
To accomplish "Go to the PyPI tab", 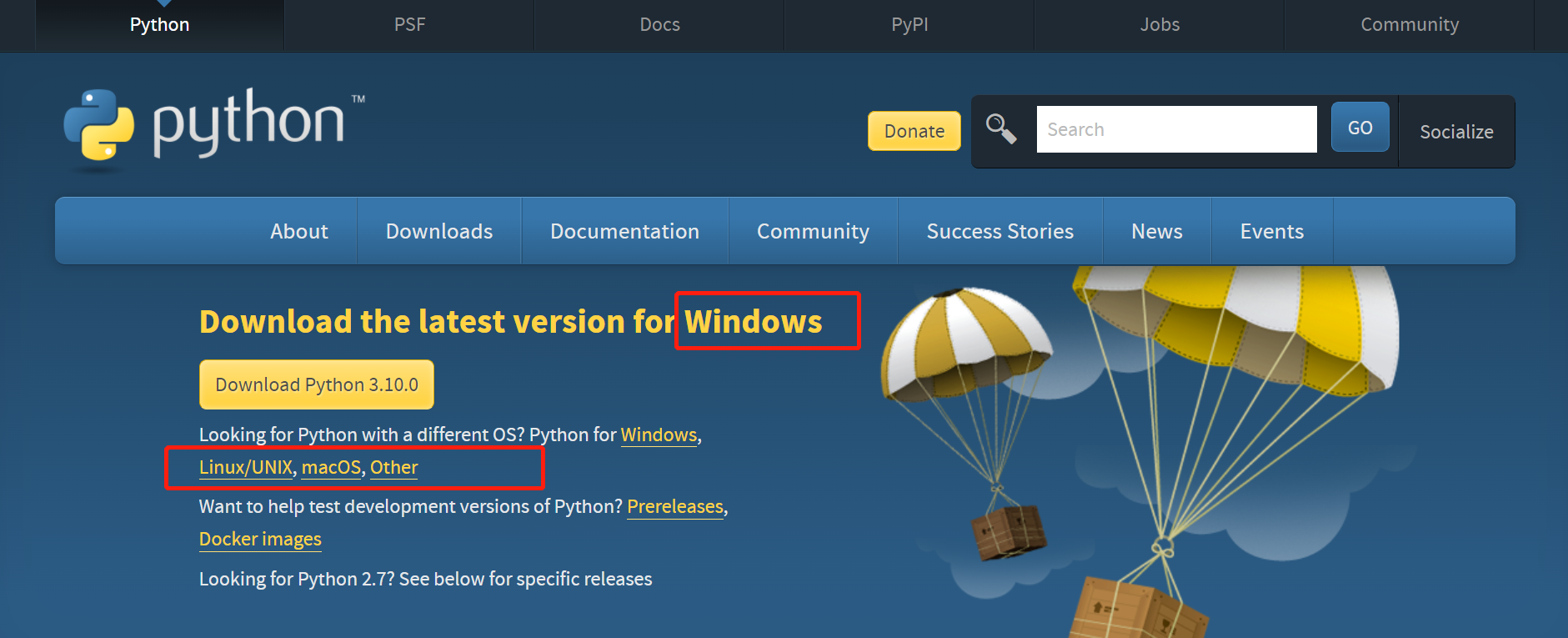I will pos(909,25).
